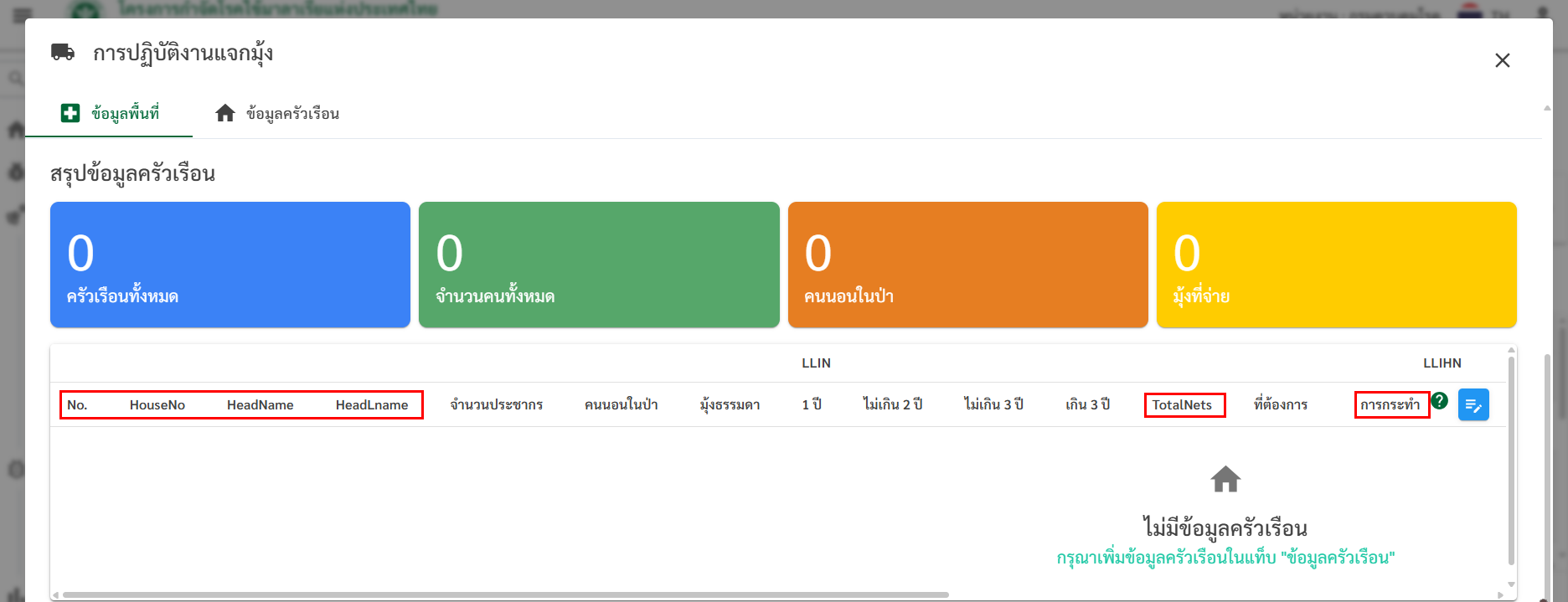This screenshot has height=602, width=1568.
Task: Click the TotalNets column header
Action: pyautogui.click(x=1182, y=405)
